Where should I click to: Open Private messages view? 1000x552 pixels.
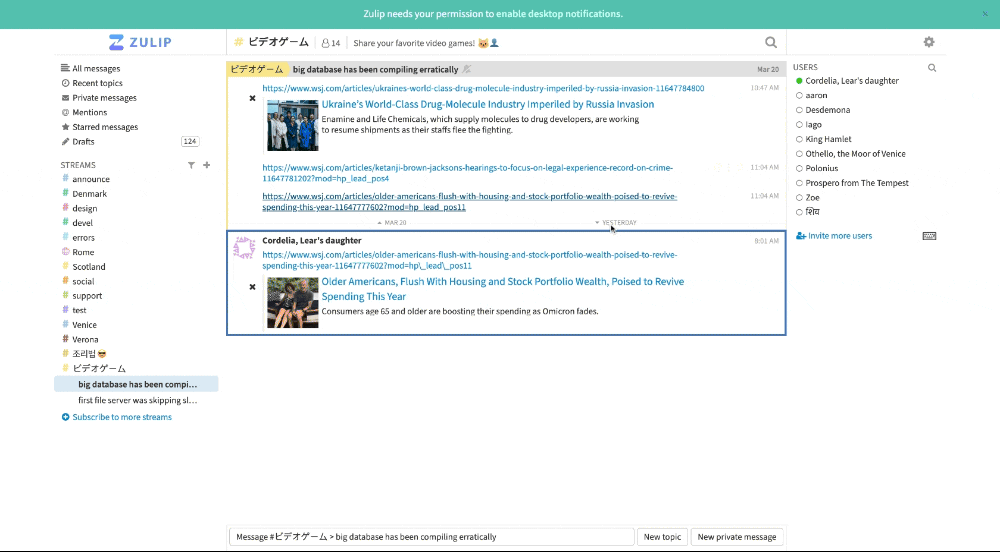tap(104, 98)
